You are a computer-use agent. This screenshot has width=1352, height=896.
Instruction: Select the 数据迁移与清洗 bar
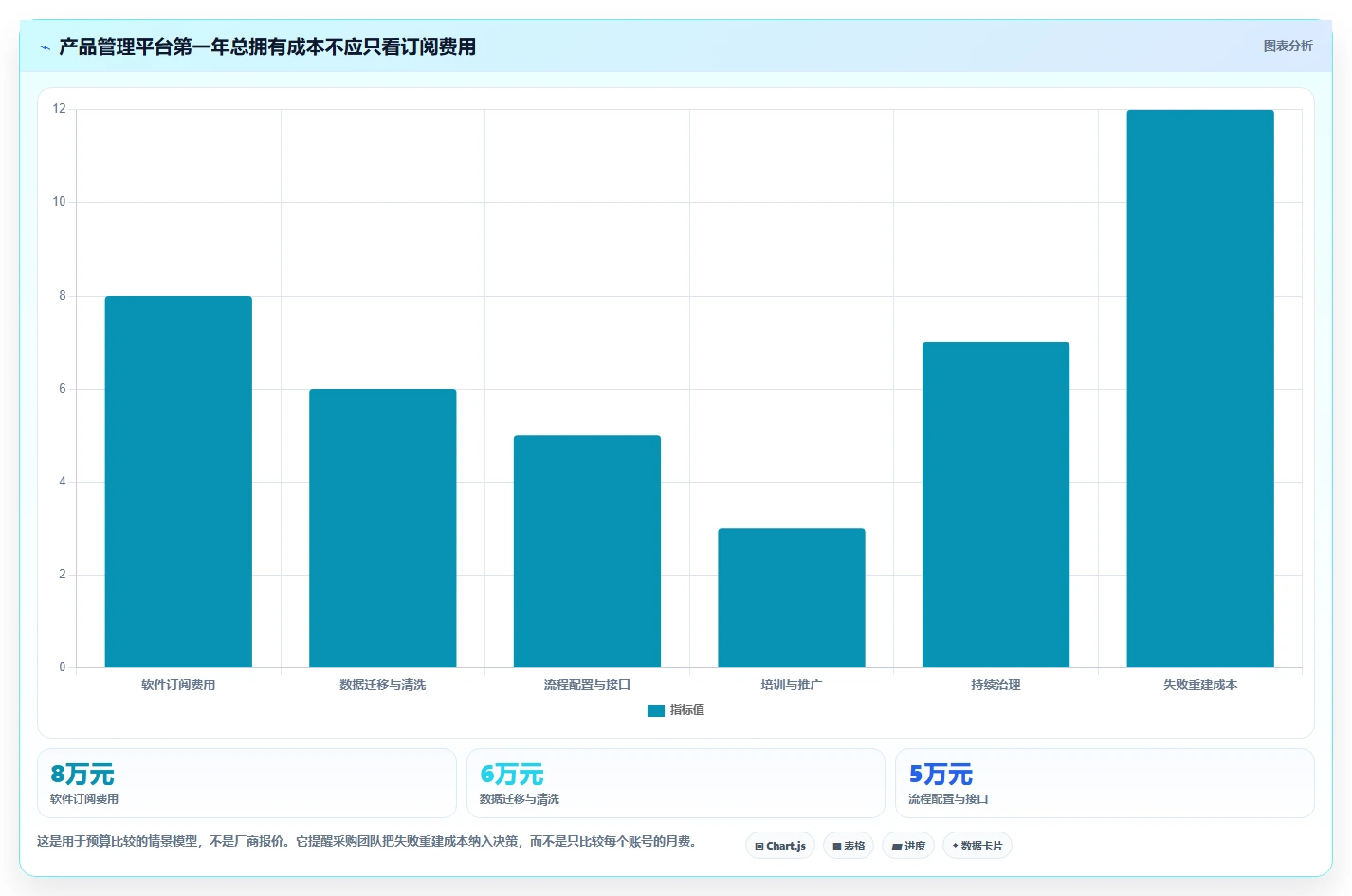pos(383,528)
